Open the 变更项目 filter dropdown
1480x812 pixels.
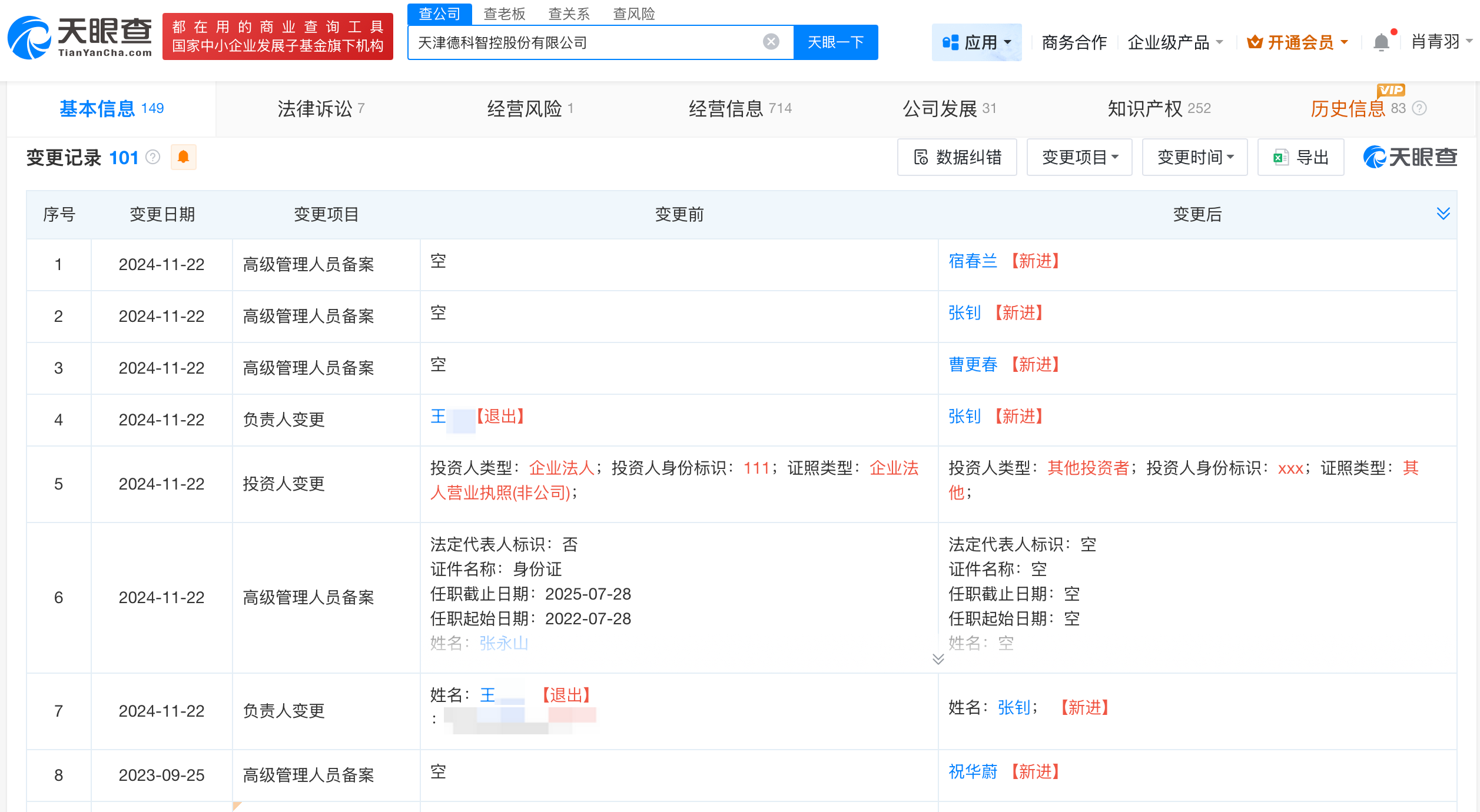[x=1079, y=157]
